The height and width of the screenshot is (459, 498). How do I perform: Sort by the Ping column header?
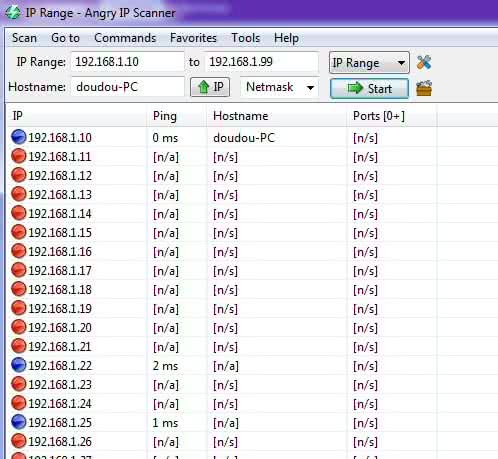(x=177, y=116)
